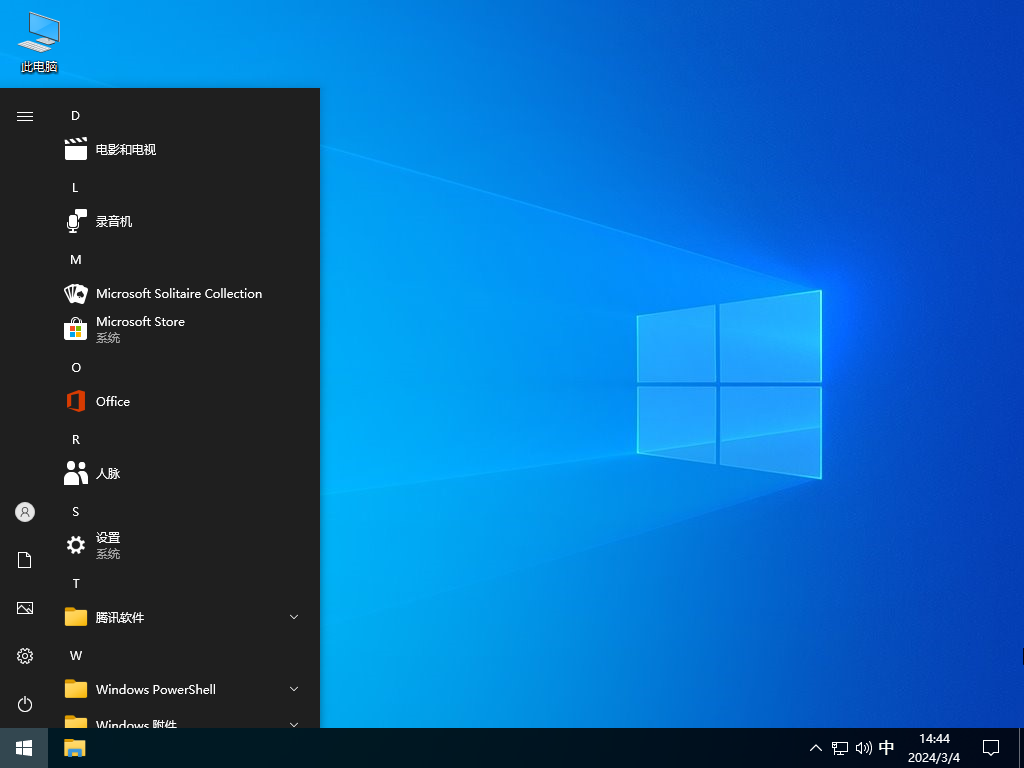Expand the Start hamburger menu

[25, 116]
